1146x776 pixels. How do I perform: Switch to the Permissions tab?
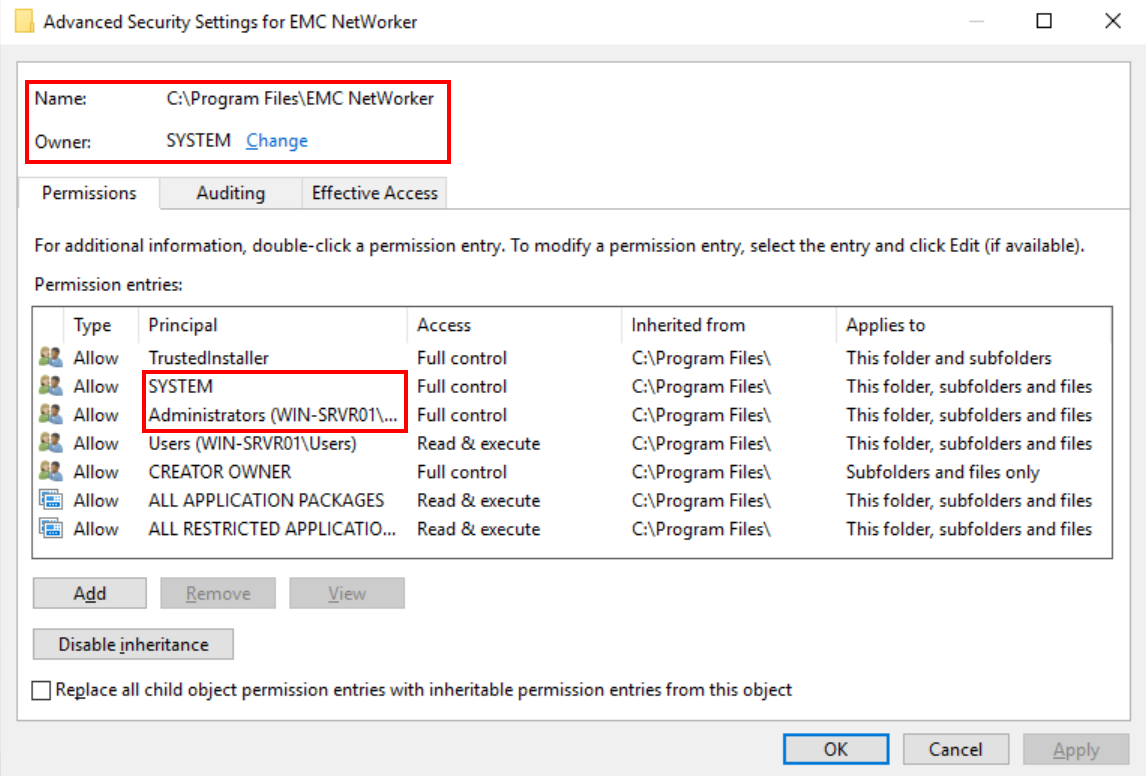click(88, 192)
